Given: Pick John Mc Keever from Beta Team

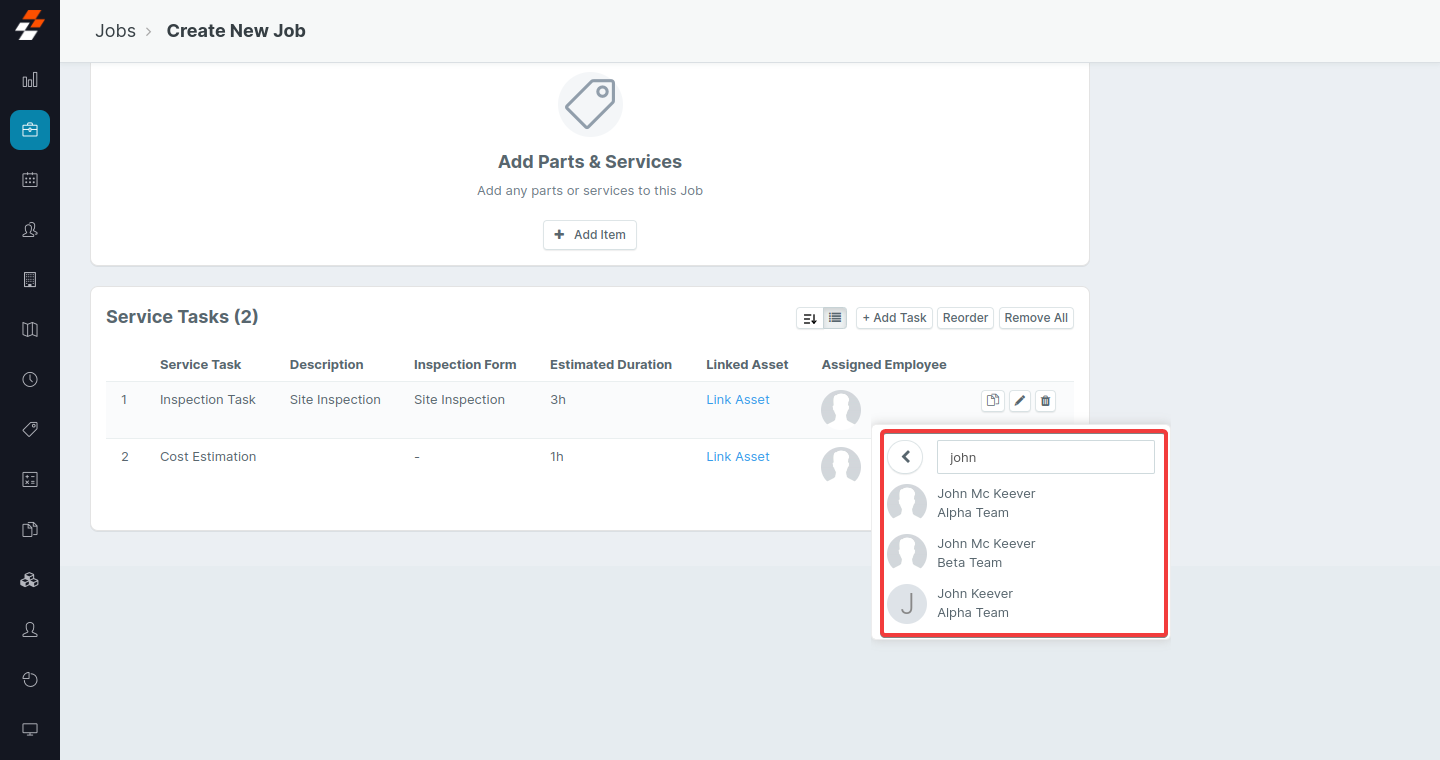Looking at the screenshot, I should (x=986, y=552).
